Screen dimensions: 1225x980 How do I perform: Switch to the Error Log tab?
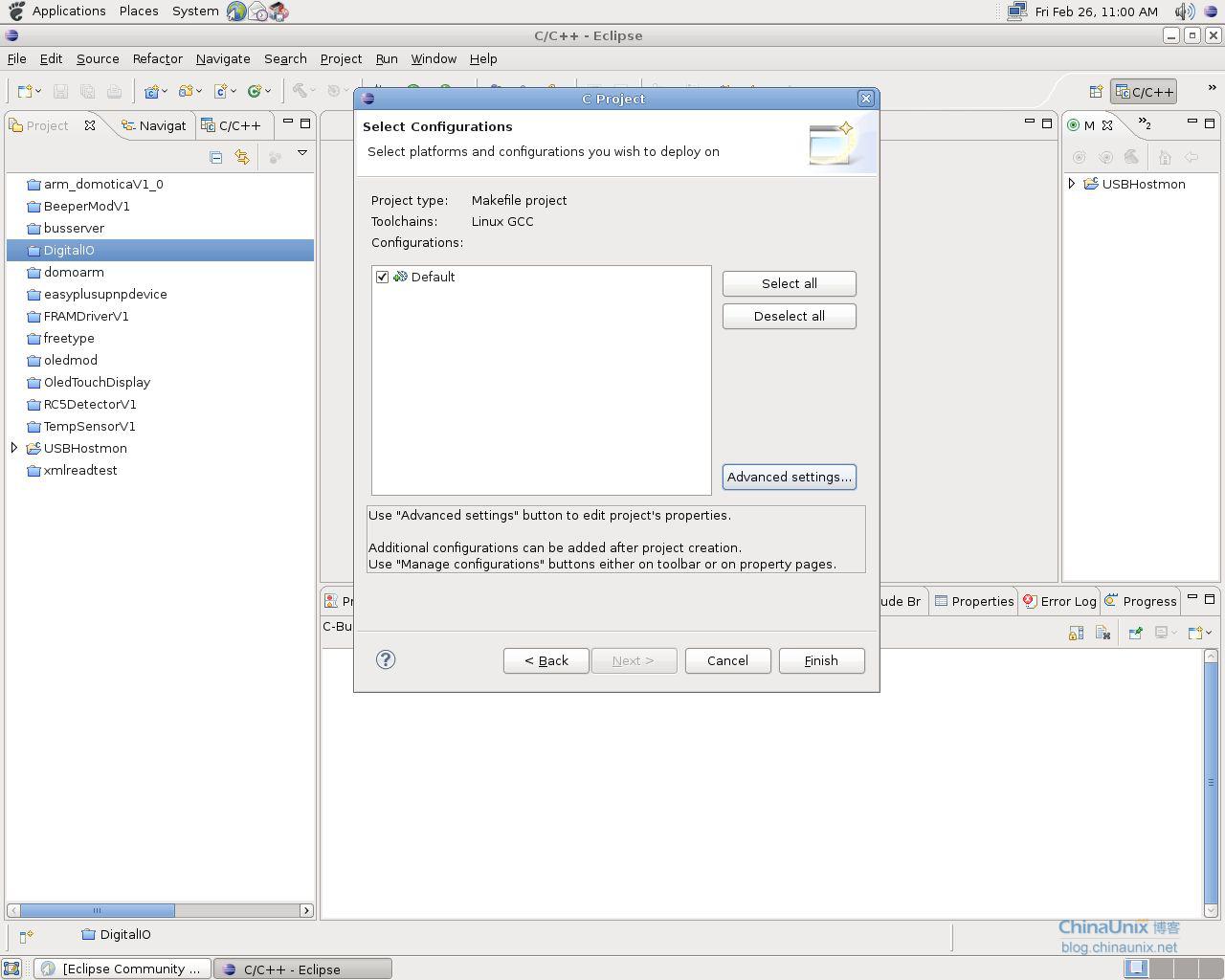[x=1059, y=601]
